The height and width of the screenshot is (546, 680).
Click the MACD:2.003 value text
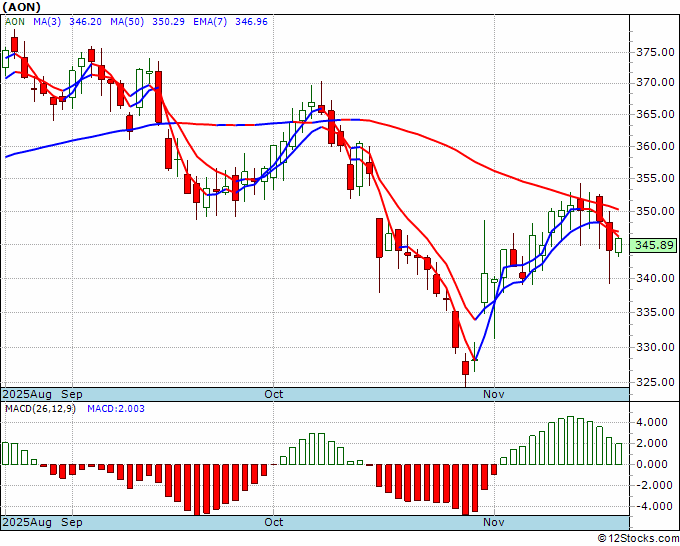pyautogui.click(x=116, y=409)
